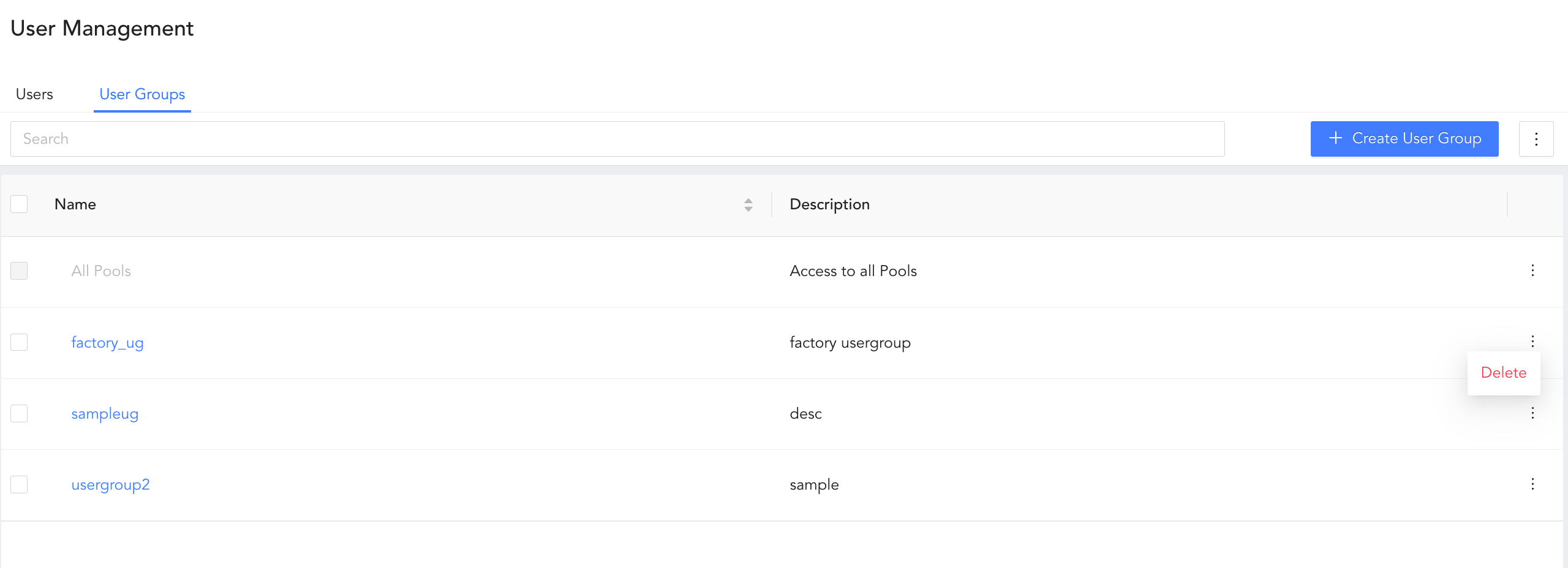Screen dimensions: 1568x568
Task: Click the Create User Group button
Action: point(1404,139)
